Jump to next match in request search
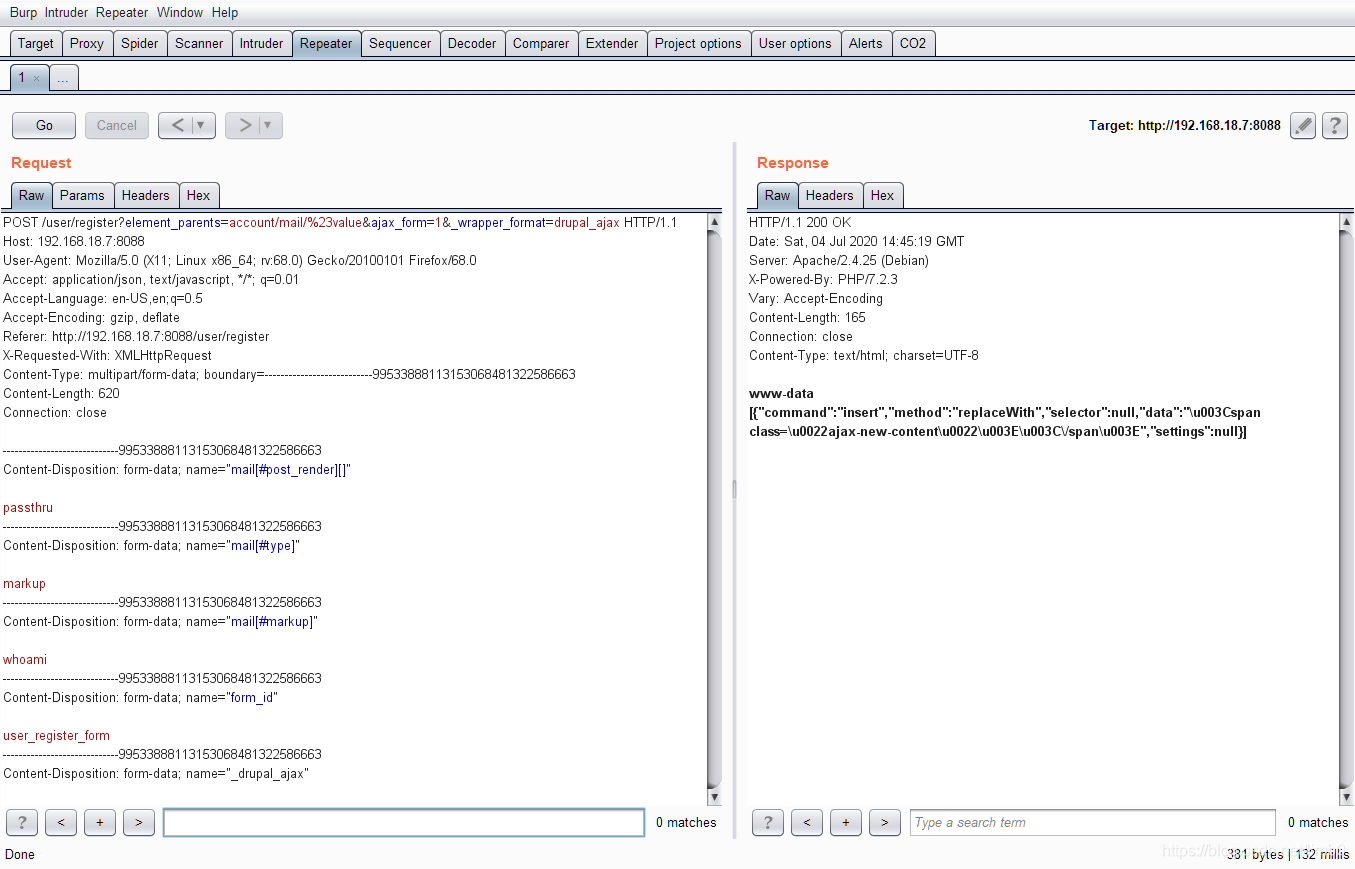 pyautogui.click(x=139, y=822)
